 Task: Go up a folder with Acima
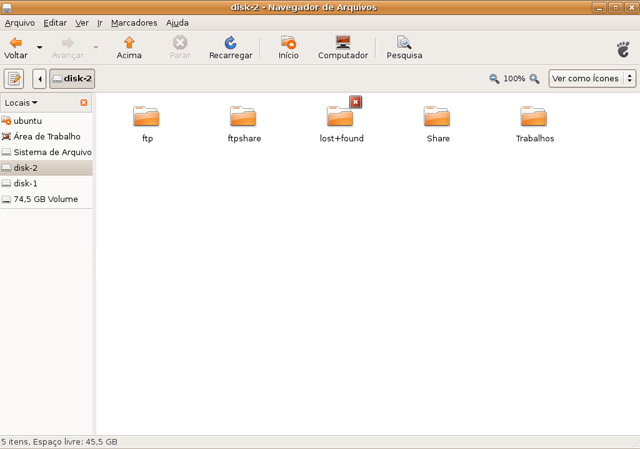[129, 48]
